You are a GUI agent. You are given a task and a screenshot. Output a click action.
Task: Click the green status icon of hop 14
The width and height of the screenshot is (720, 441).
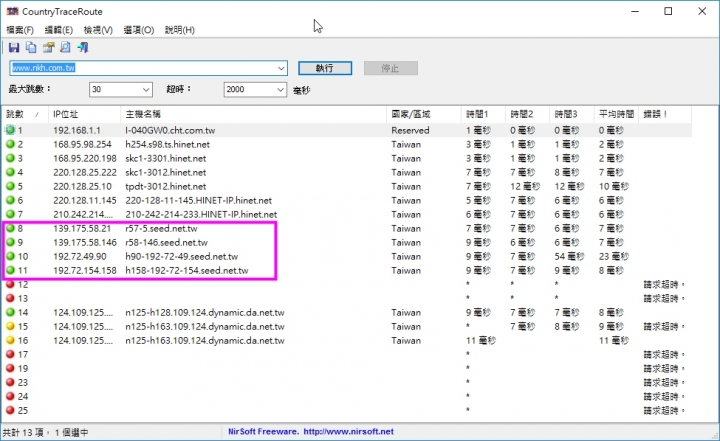[x=10, y=312]
